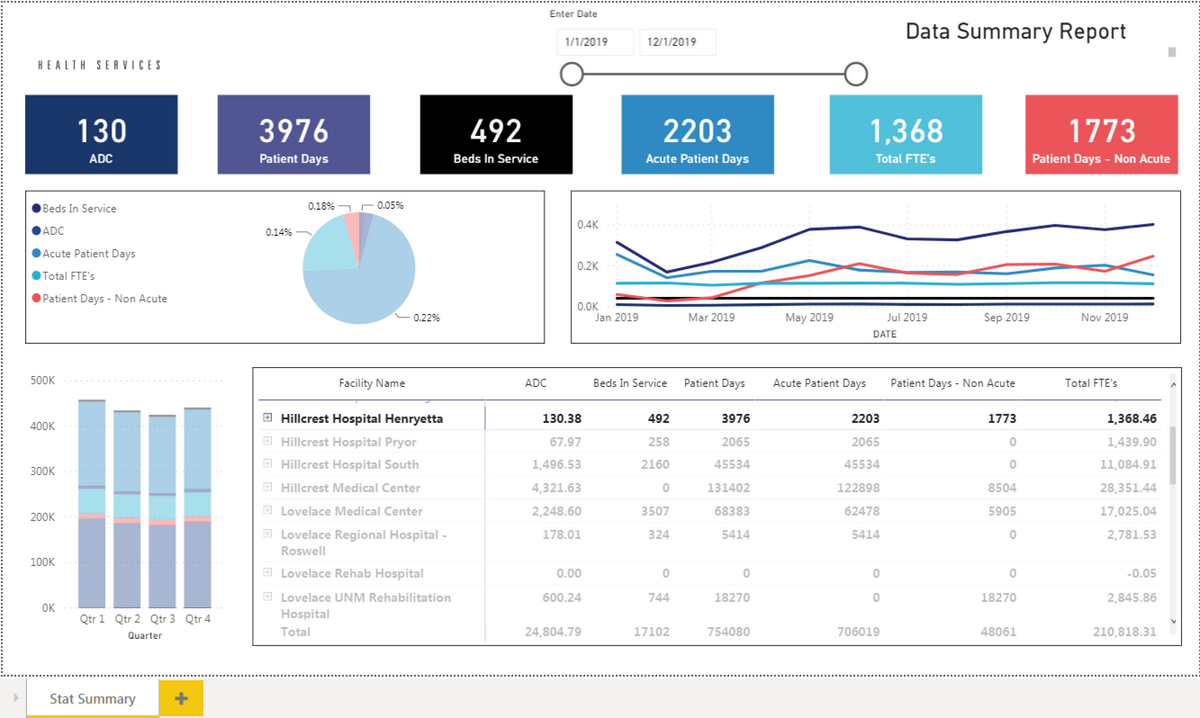Select the Patient Days 3976 card
Viewport: 1200px width, 718px height.
(294, 135)
